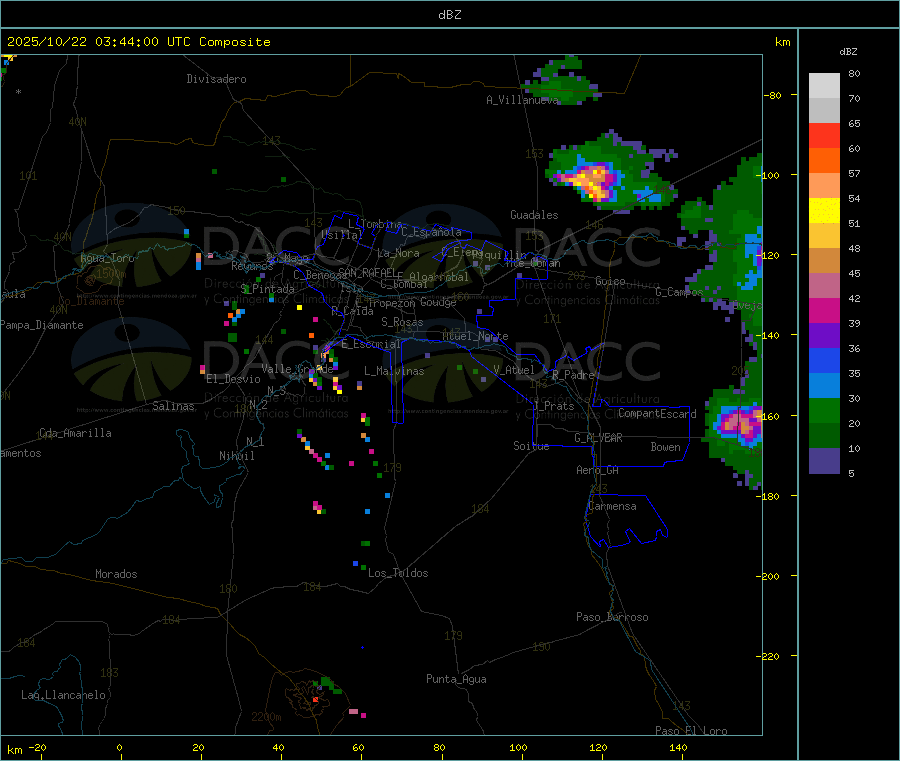This screenshot has width=900, height=761.
Task: Click the magenta 39-42 dBZ legend swatch
Action: click(x=824, y=310)
